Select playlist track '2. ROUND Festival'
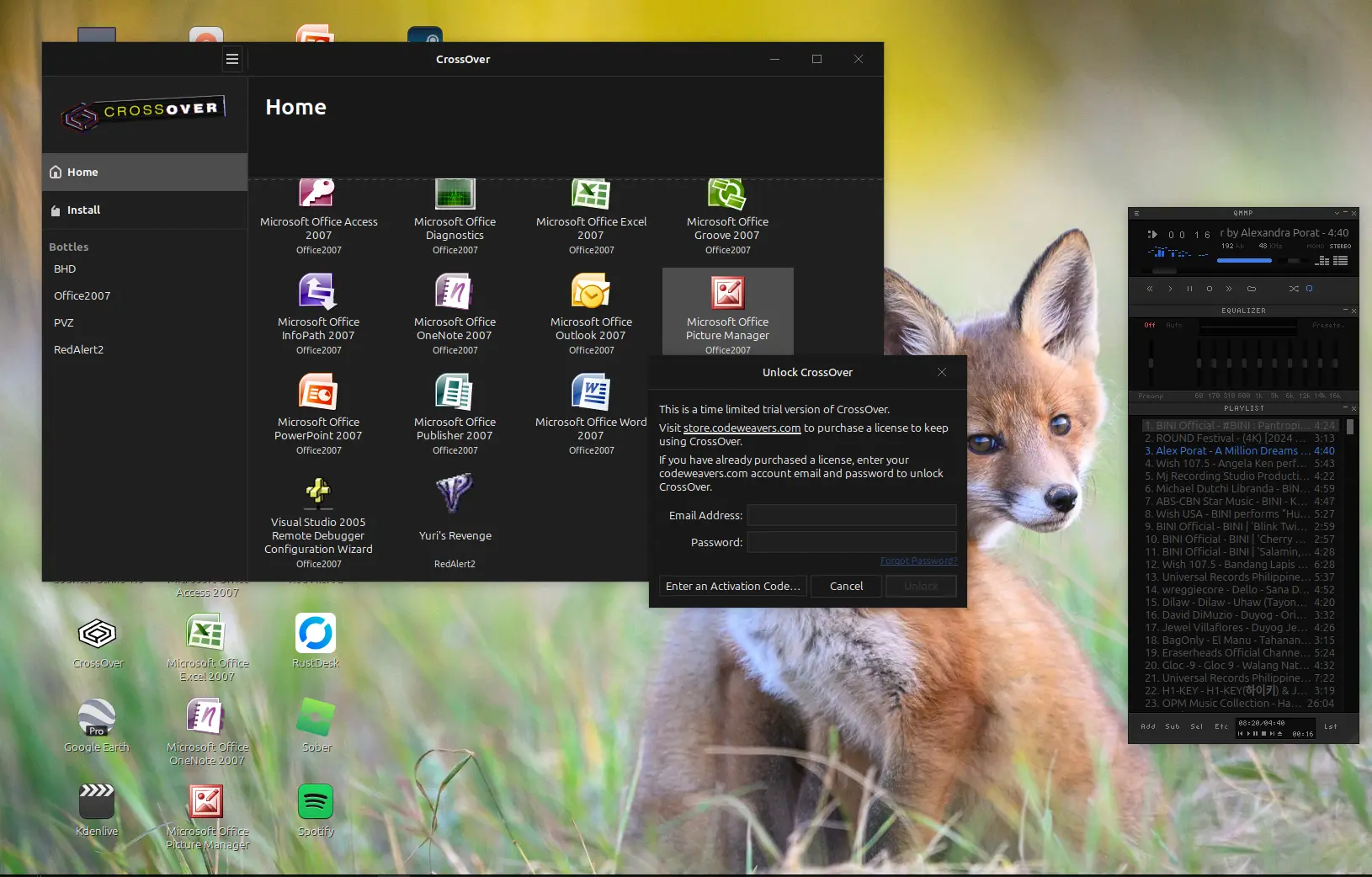The height and width of the screenshot is (877, 1372). [x=1239, y=438]
